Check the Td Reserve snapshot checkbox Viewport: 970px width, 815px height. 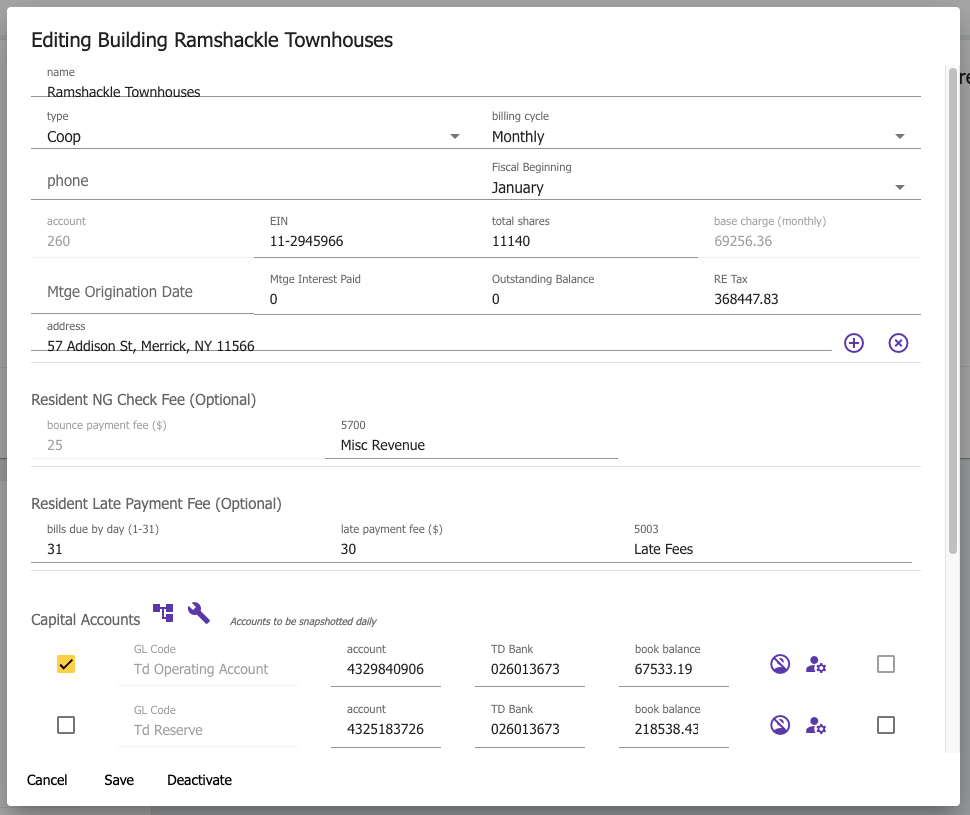point(66,725)
